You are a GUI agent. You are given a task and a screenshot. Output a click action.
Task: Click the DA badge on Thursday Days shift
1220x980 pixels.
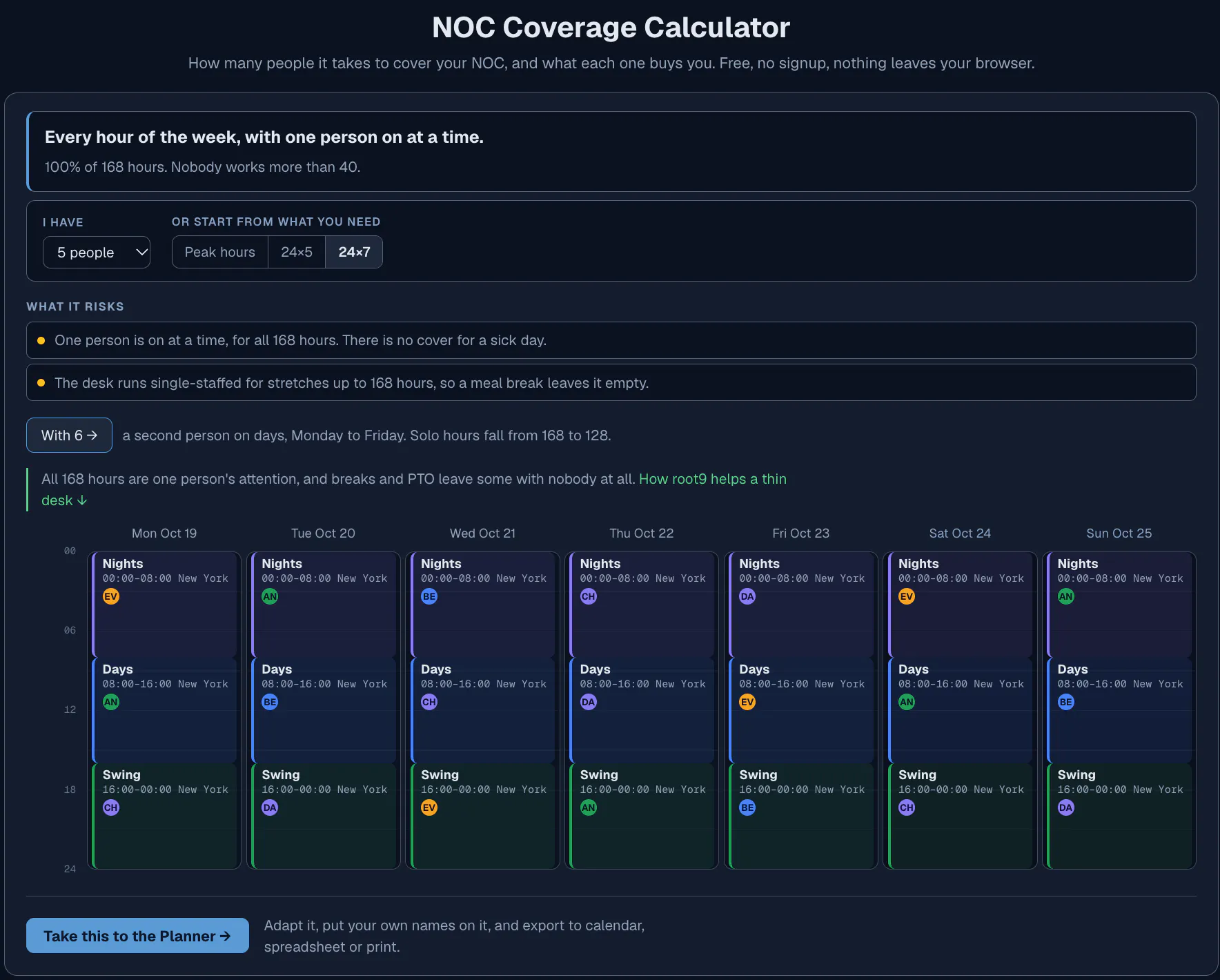pos(589,702)
